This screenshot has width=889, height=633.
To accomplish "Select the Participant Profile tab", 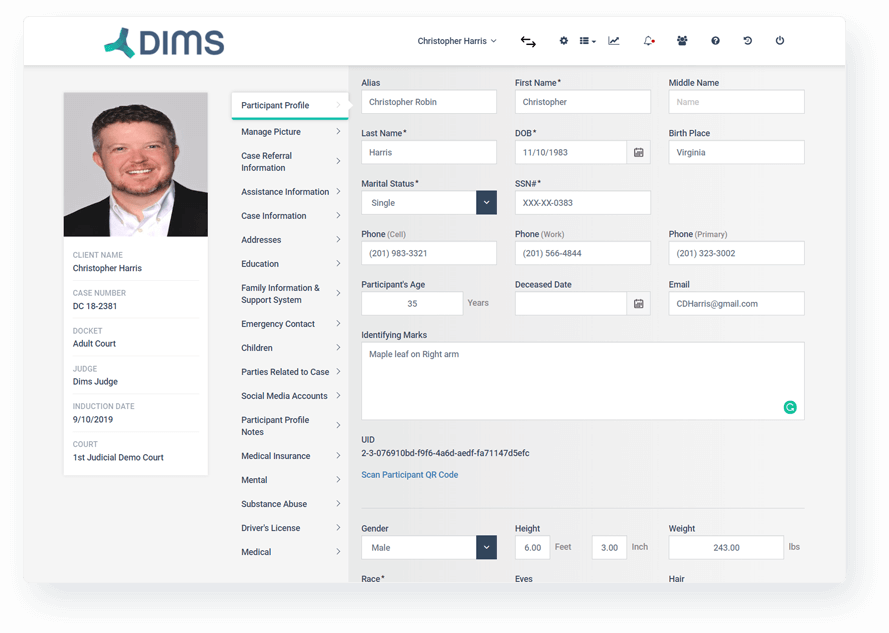I will tap(290, 106).
